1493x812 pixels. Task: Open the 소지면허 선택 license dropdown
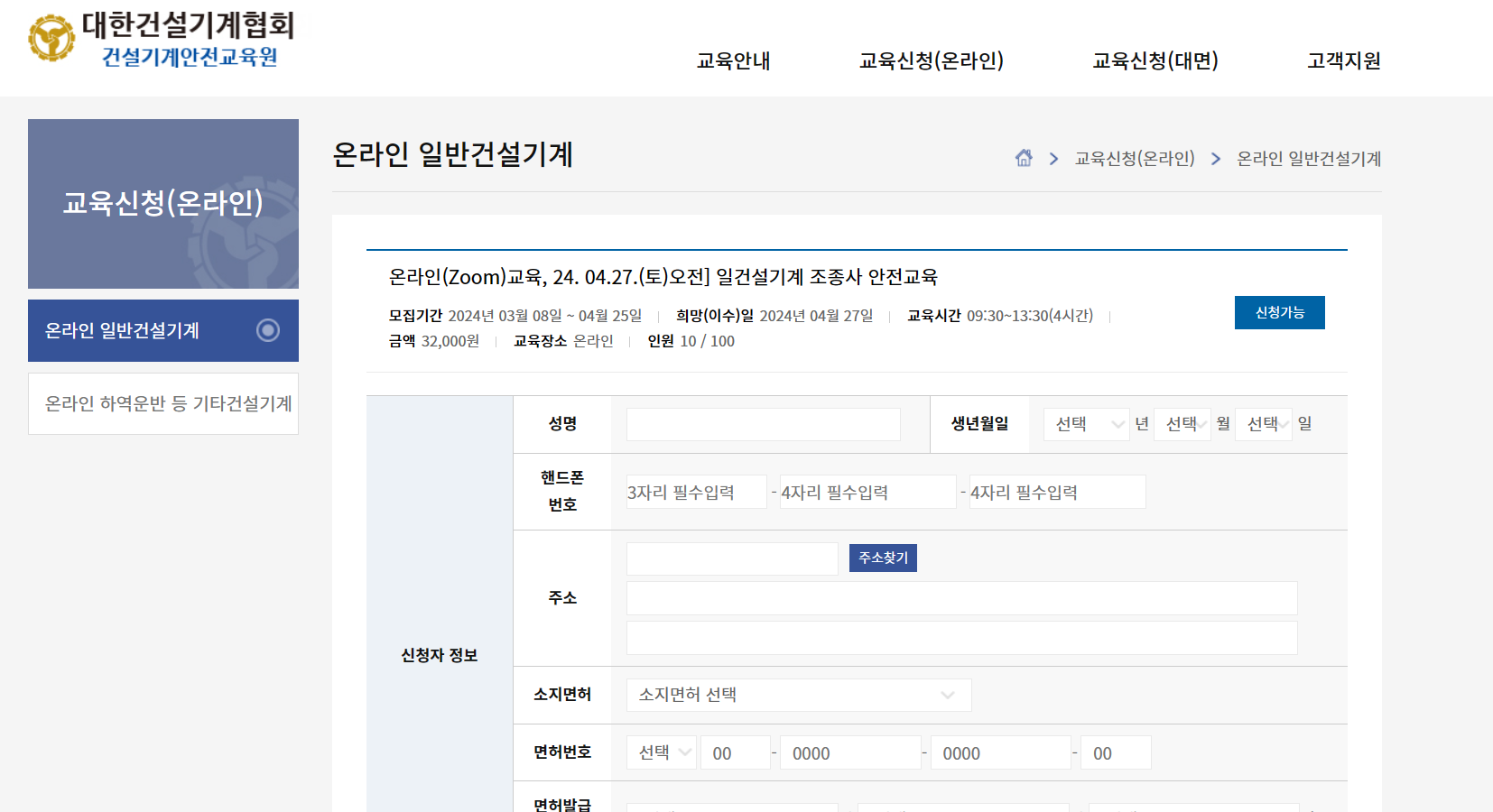(798, 695)
